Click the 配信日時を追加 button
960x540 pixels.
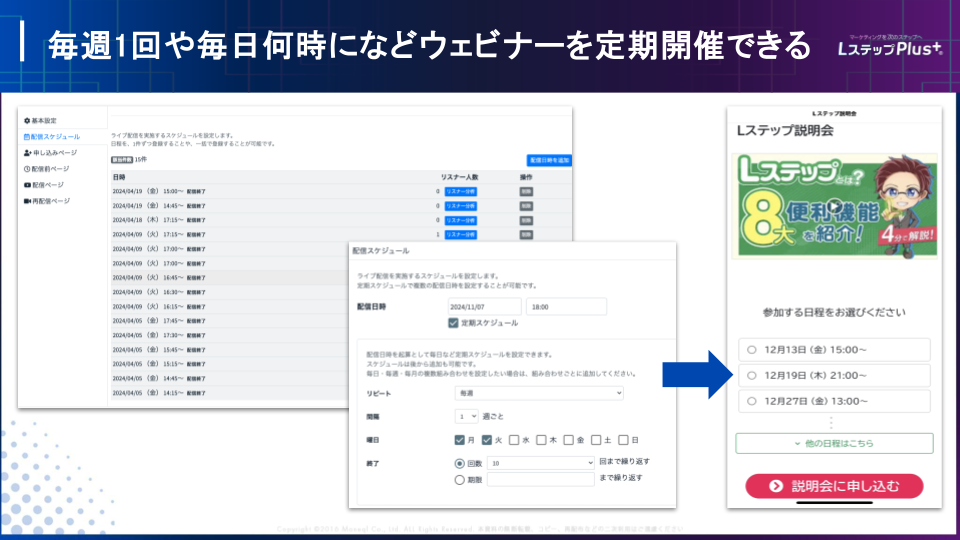pyautogui.click(x=549, y=160)
